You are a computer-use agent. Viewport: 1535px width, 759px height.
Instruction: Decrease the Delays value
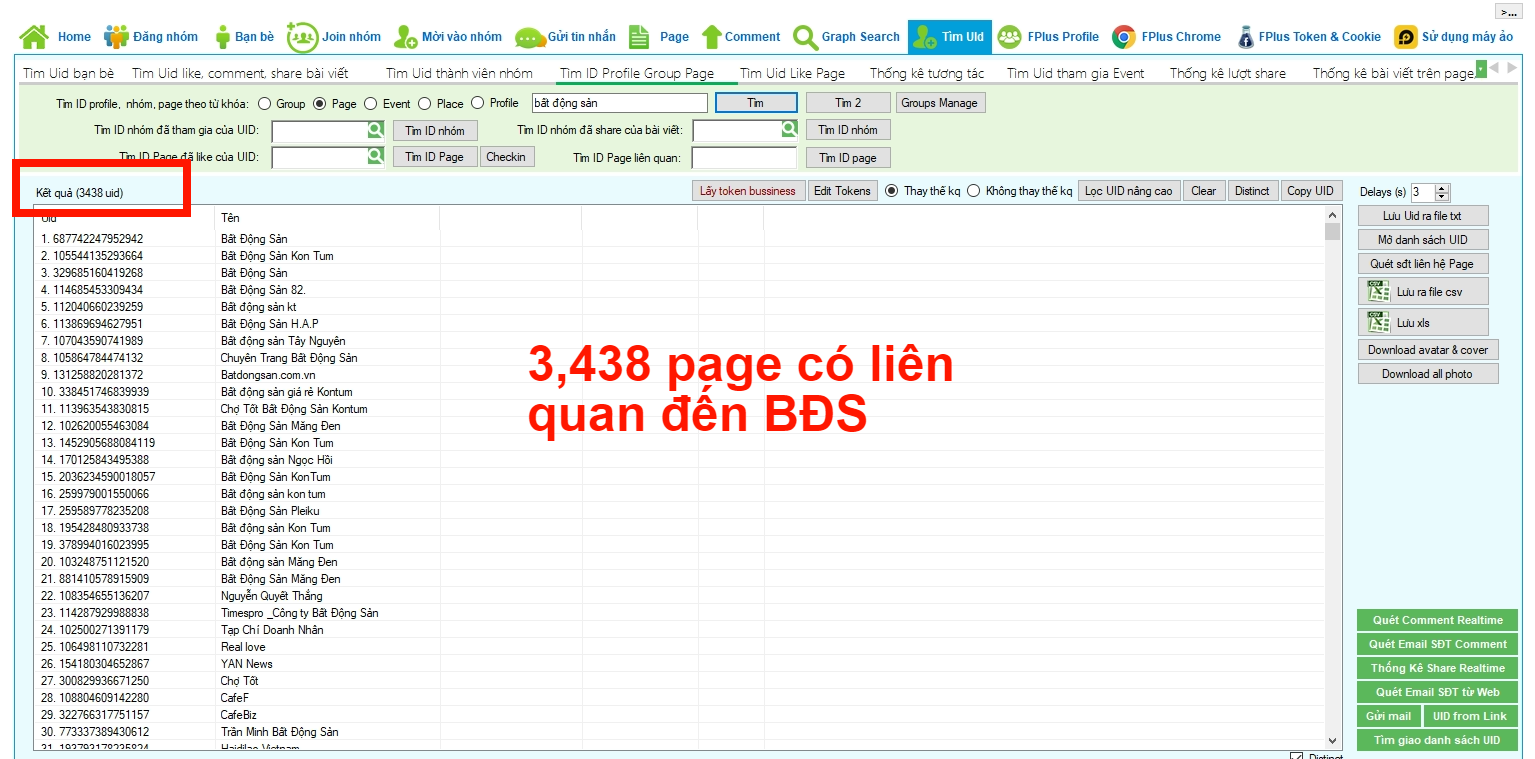point(1442,196)
